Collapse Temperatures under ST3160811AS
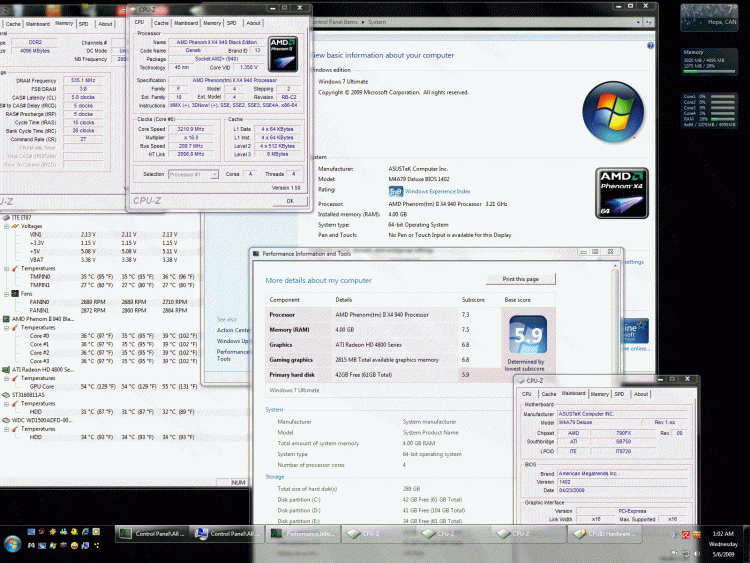750x563 pixels. pos(6,404)
